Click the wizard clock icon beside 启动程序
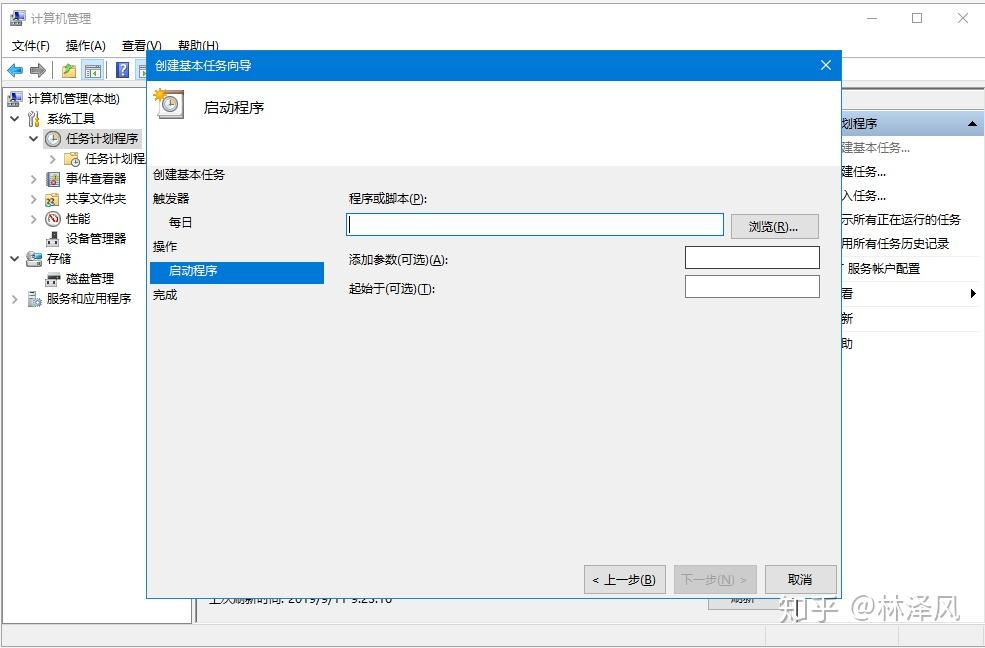 [x=169, y=103]
